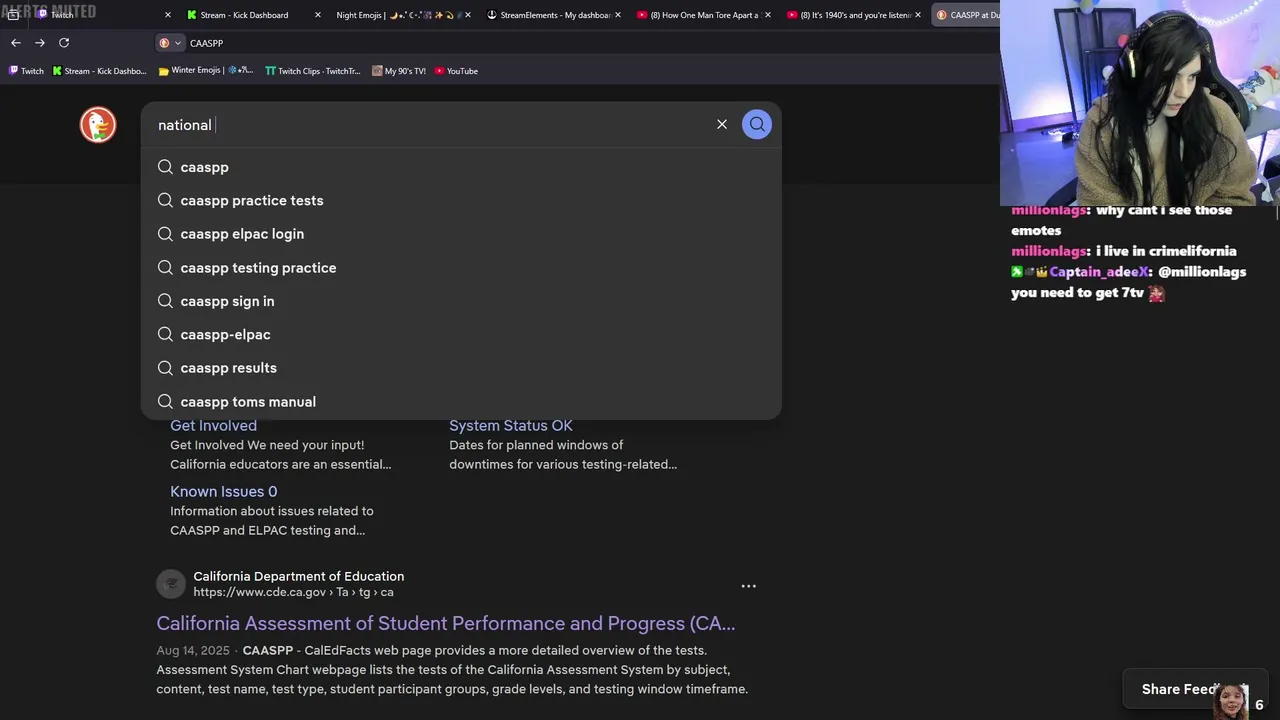Open the Twitch bookmark
Viewport: 1280px width, 720px height.
[x=26, y=71]
